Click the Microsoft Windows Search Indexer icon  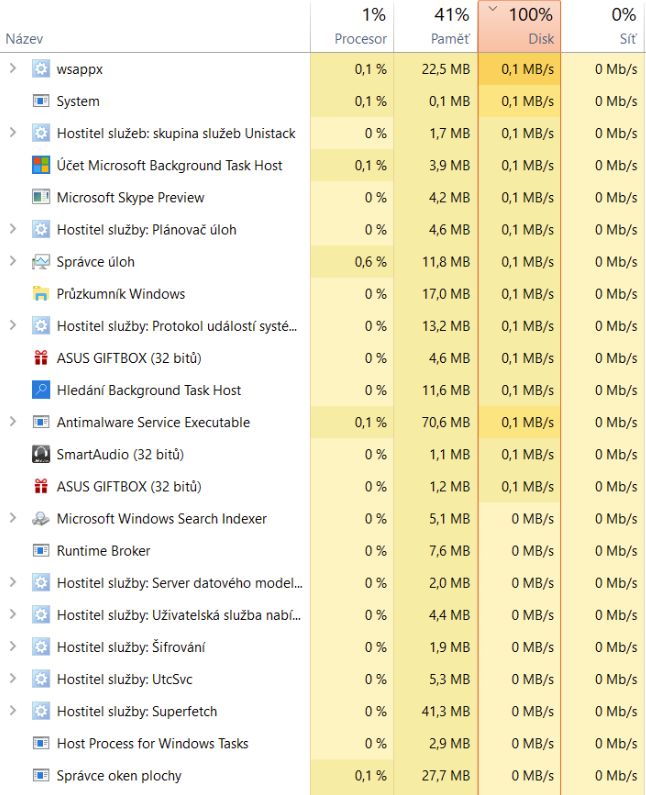pyautogui.click(x=41, y=519)
